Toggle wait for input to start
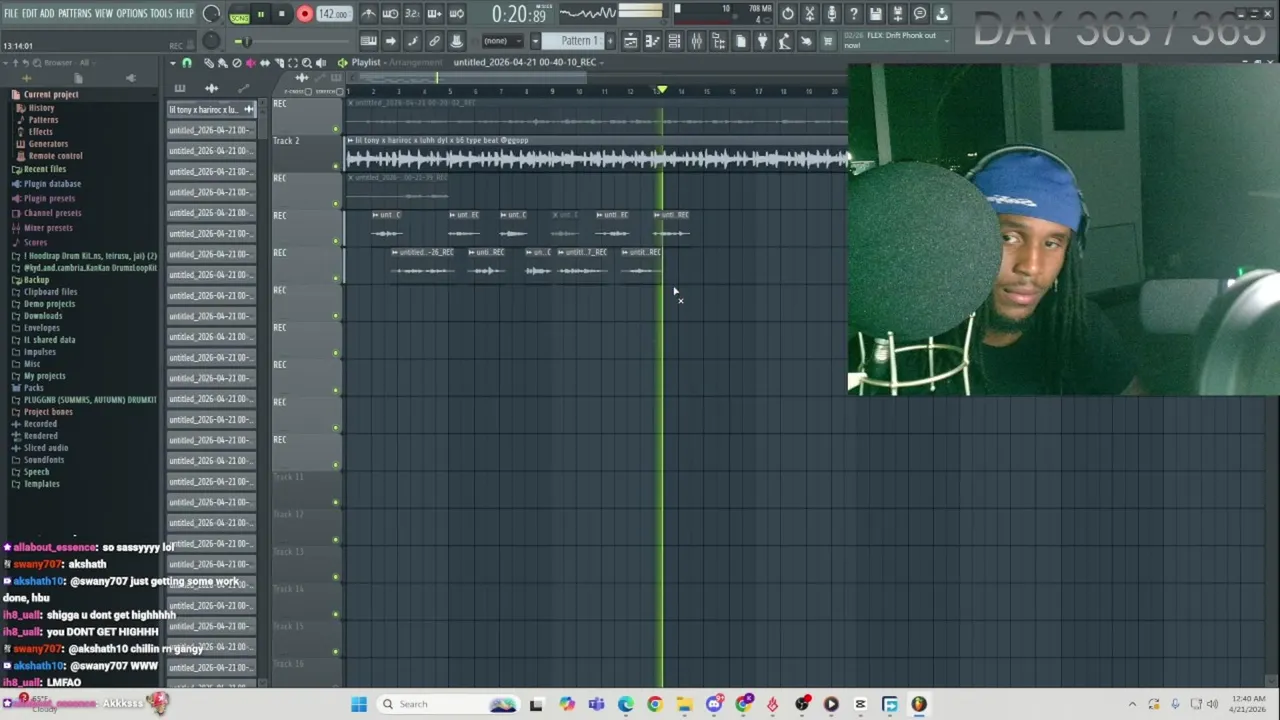The image size is (1280, 720). (391, 14)
